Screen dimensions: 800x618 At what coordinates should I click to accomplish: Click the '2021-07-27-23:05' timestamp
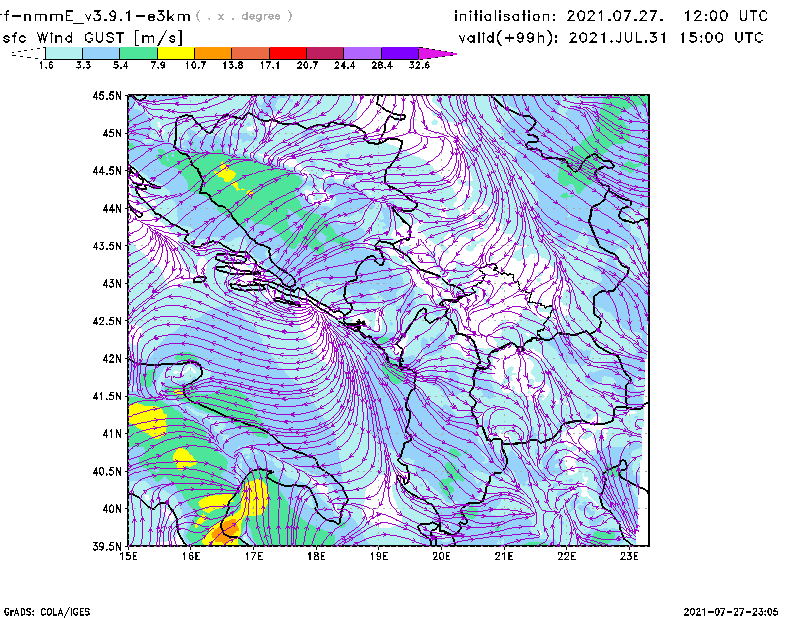click(x=731, y=612)
